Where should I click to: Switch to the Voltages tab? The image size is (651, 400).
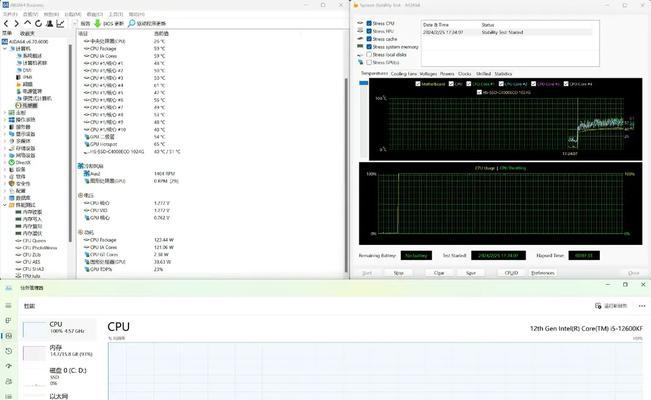click(x=428, y=74)
